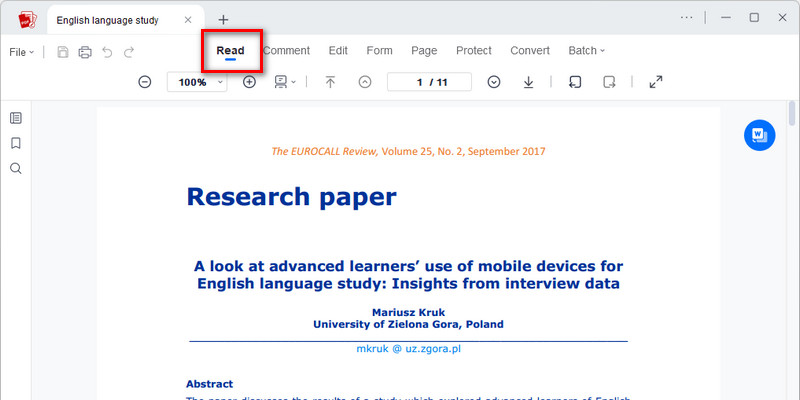Click the page number field 1 / 11
Screen dimensions: 800x400
[x=429, y=82]
